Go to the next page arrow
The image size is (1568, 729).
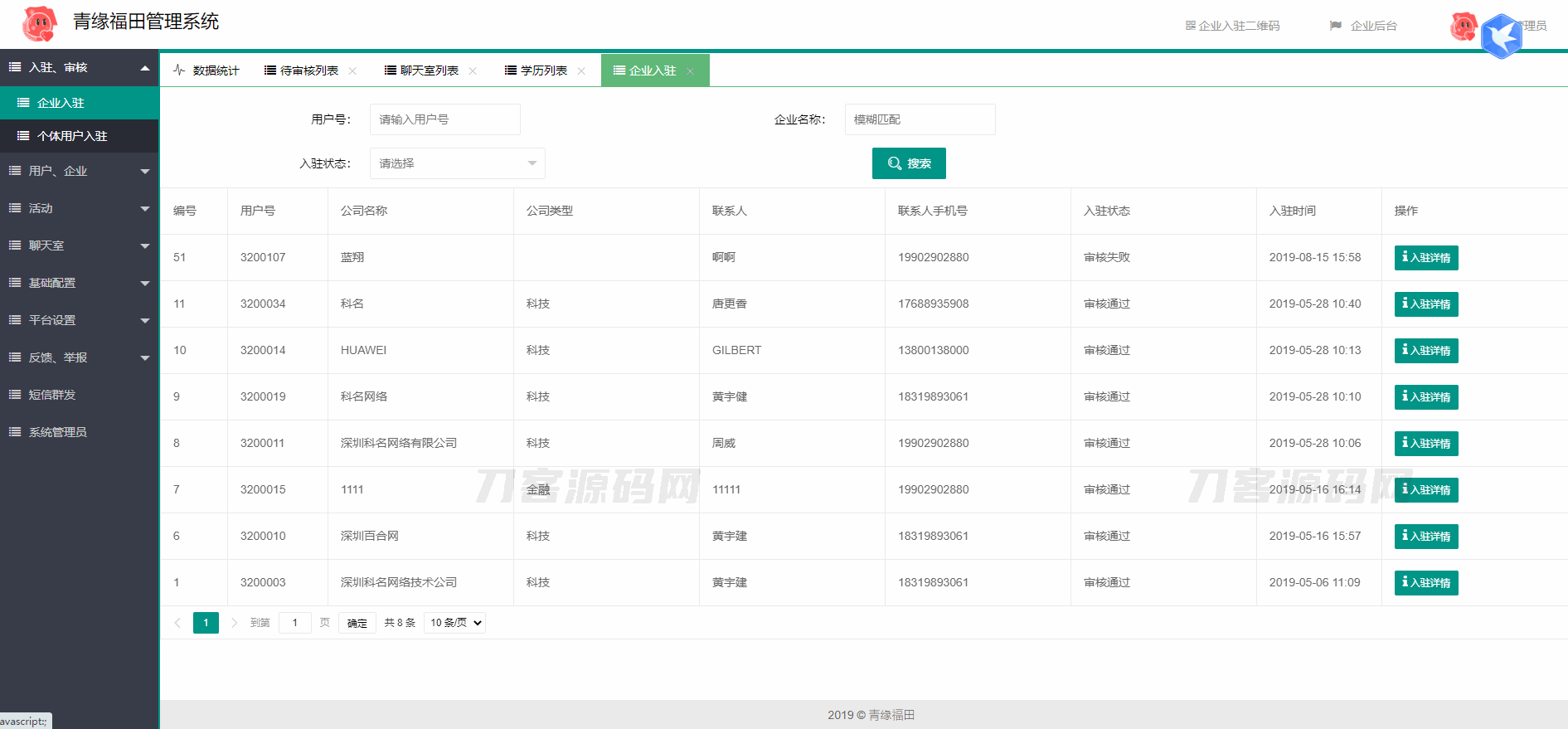pos(234,623)
